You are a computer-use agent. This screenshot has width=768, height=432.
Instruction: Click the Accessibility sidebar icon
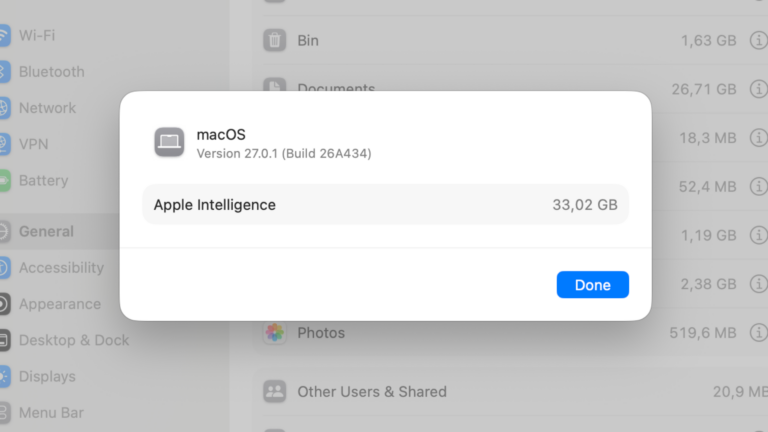click(x=4, y=267)
